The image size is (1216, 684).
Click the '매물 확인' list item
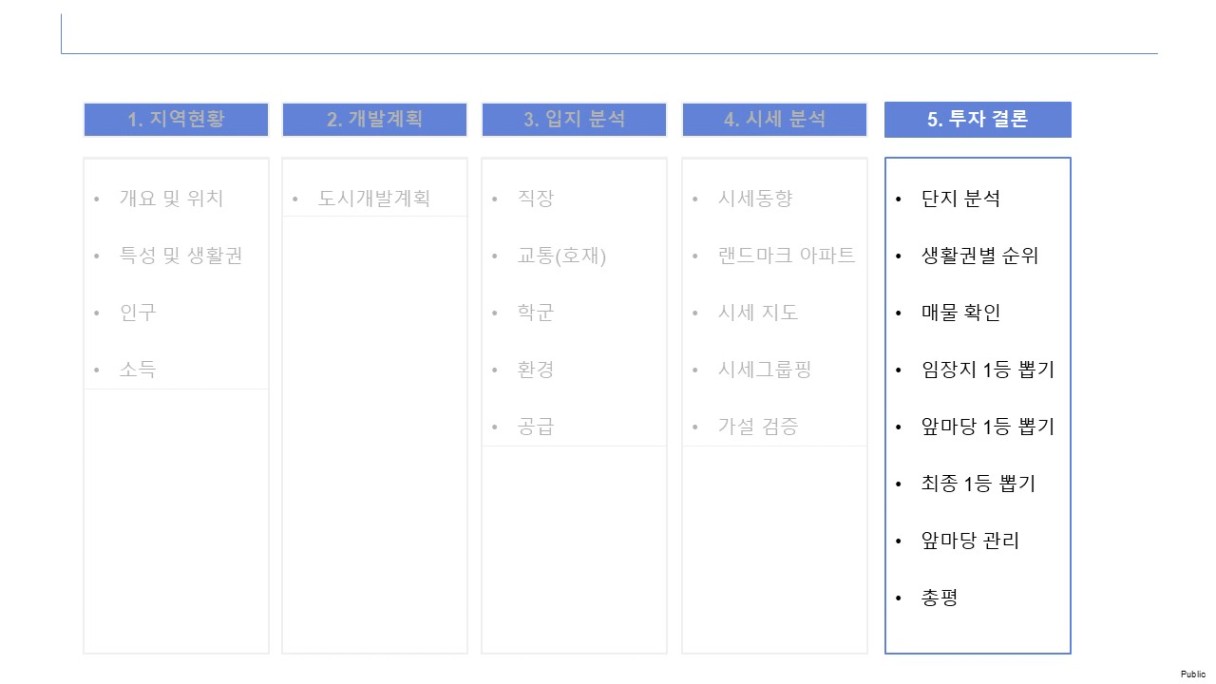960,312
